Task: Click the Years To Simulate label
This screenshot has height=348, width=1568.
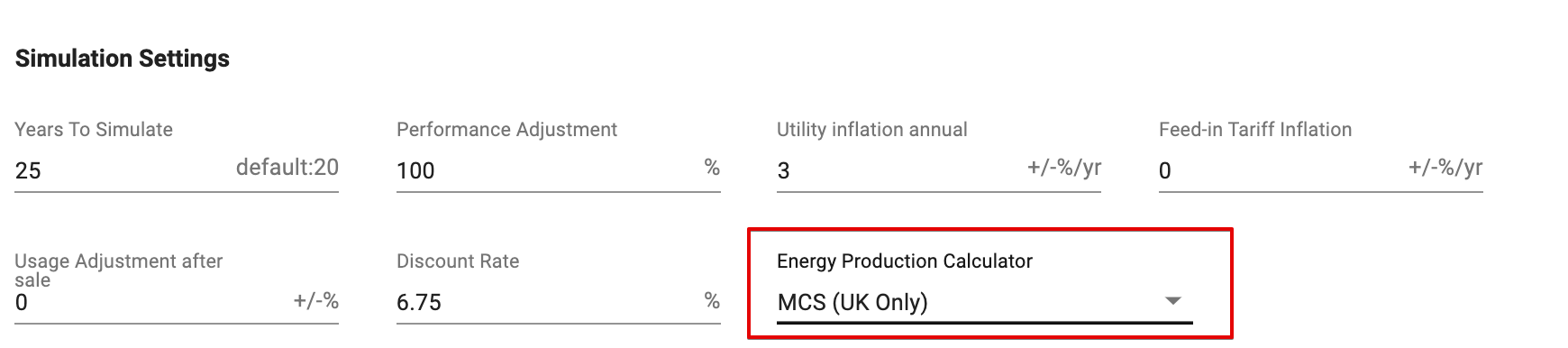Action: coord(94,130)
